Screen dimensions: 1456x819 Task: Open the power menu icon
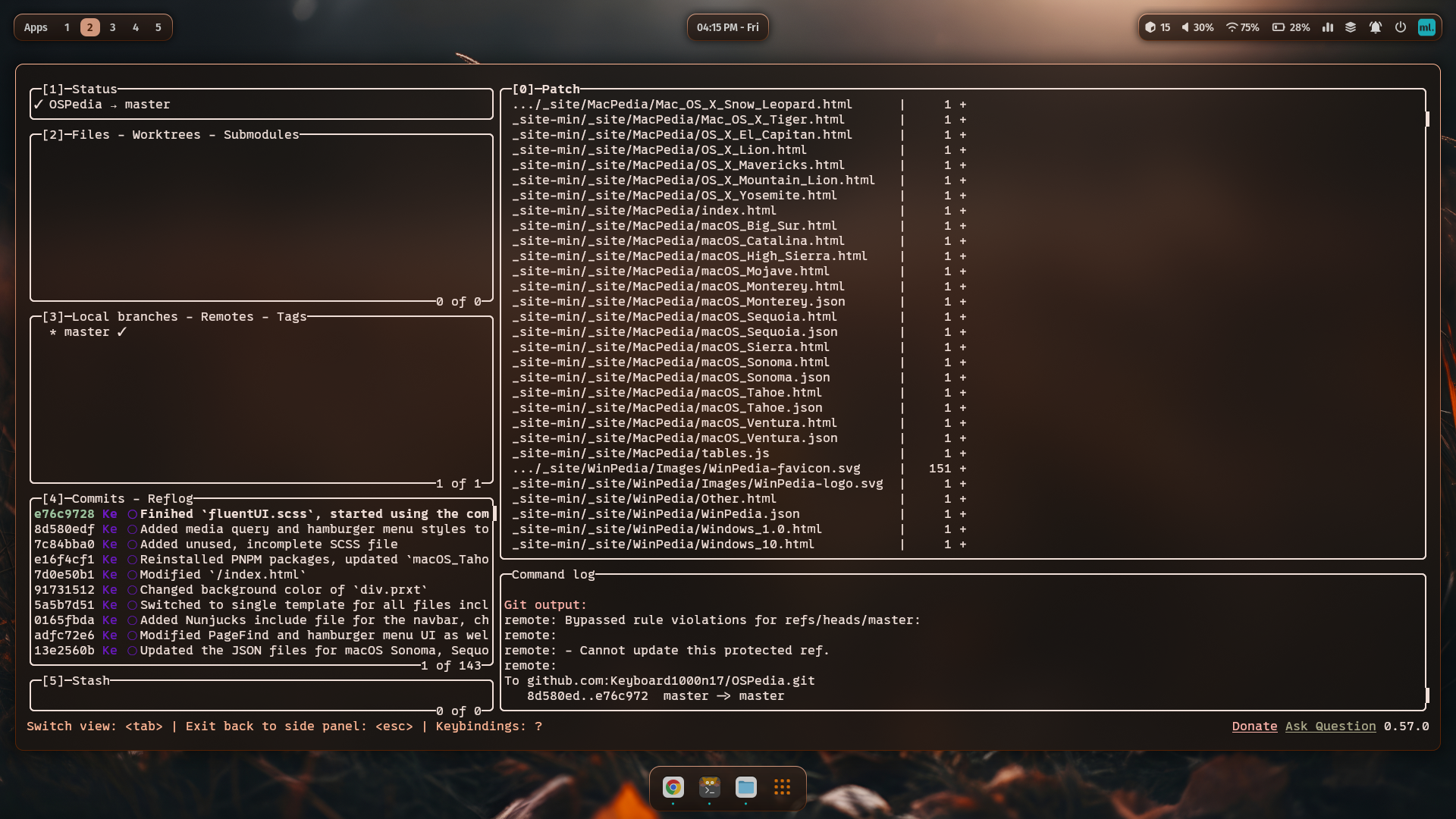(1401, 27)
